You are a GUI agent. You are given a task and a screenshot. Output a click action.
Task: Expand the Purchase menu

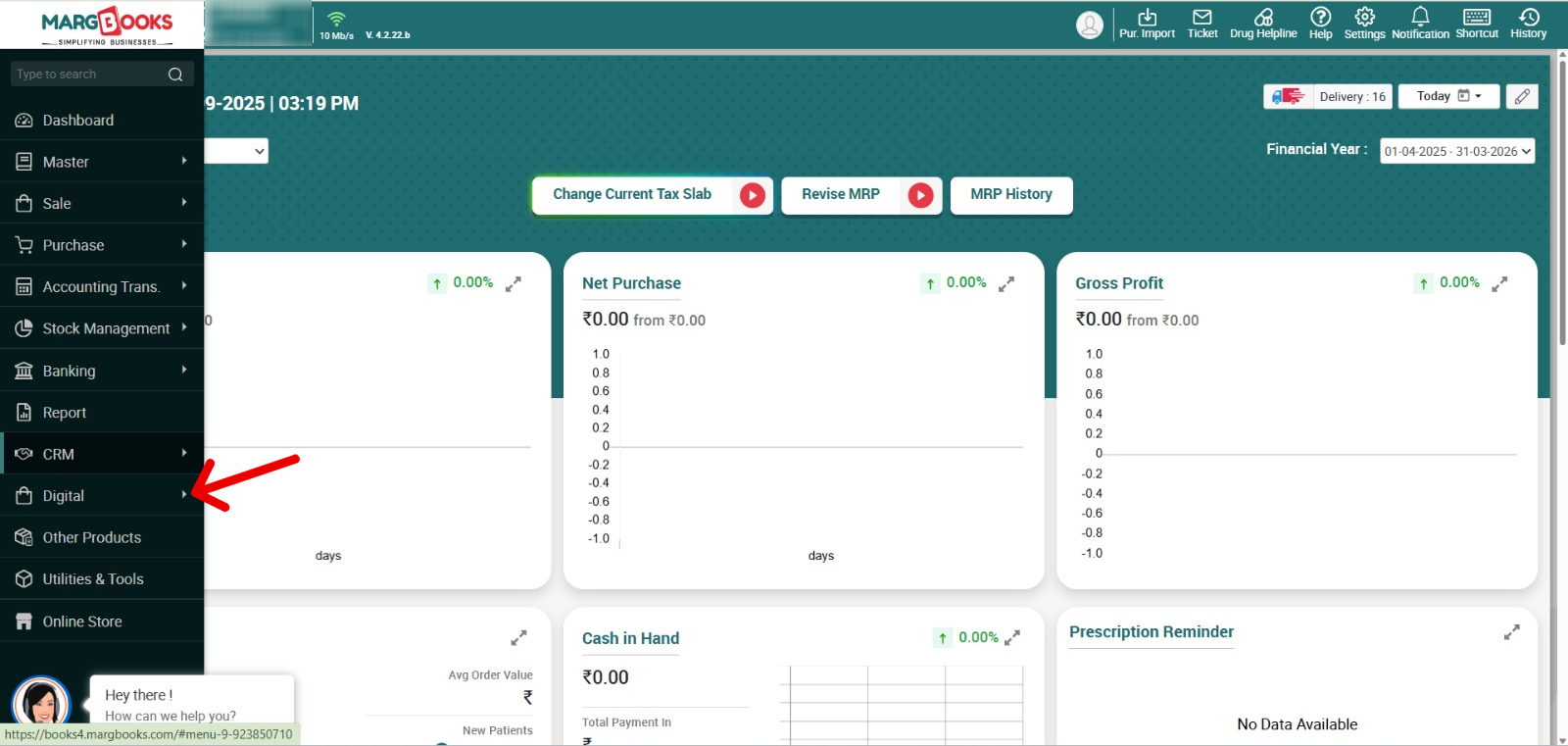(x=102, y=245)
